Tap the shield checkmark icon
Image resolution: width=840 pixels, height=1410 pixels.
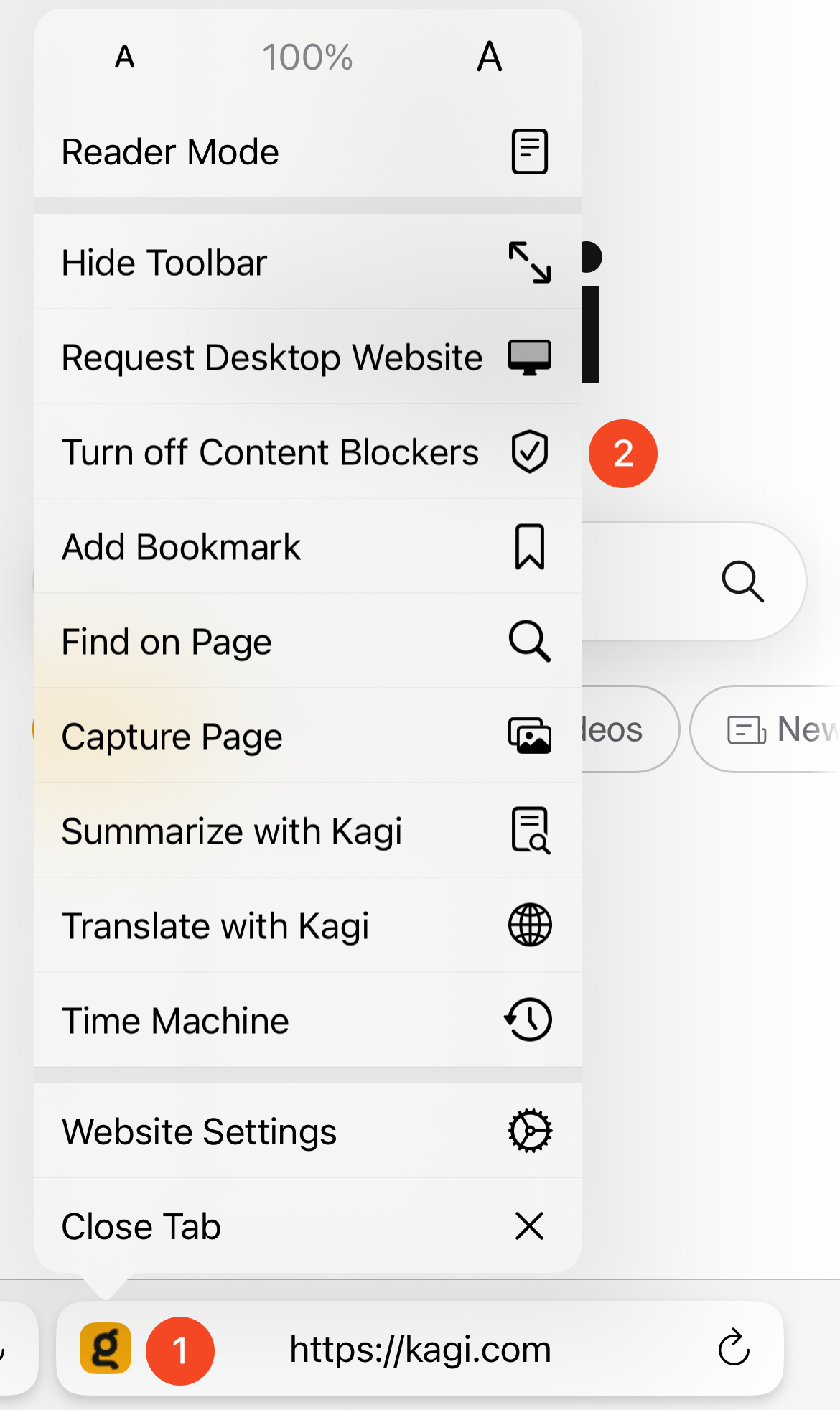[530, 452]
